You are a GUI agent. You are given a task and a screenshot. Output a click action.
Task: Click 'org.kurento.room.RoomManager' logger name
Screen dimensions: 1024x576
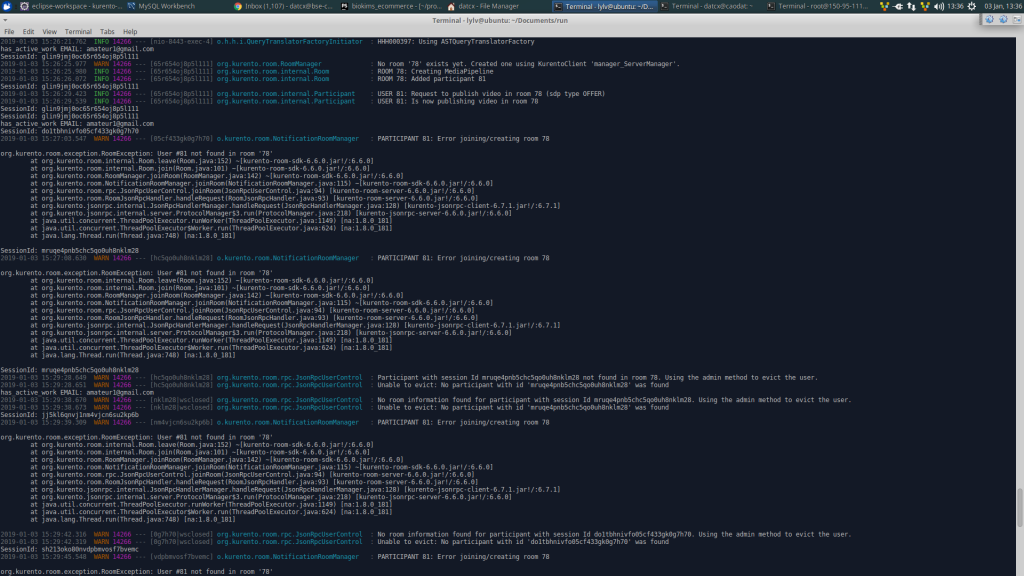coord(268,64)
